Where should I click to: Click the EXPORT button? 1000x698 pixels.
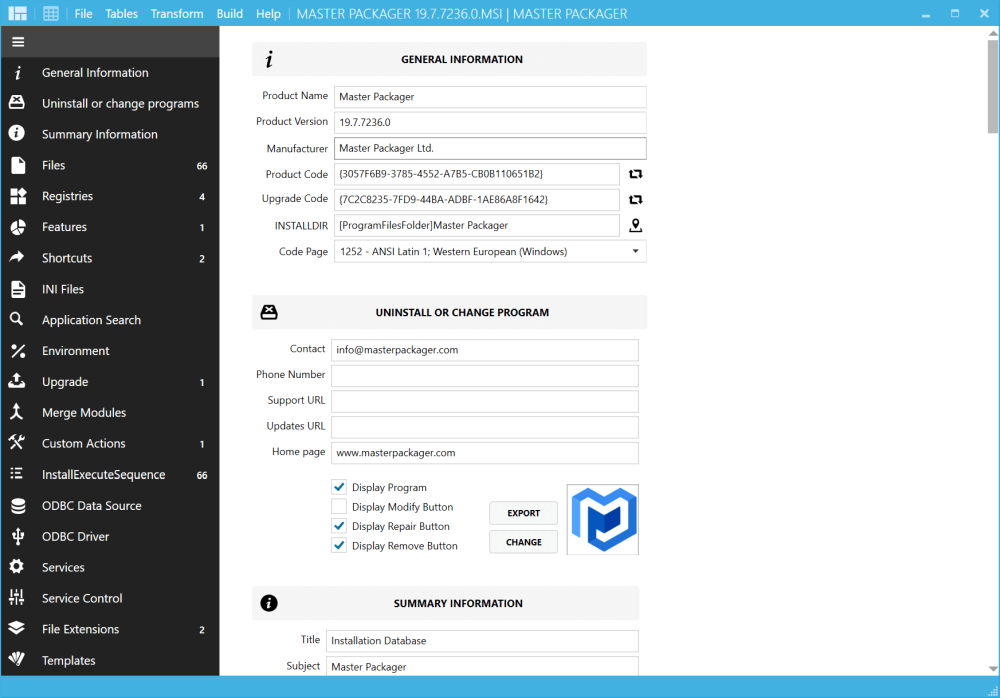[524, 513]
